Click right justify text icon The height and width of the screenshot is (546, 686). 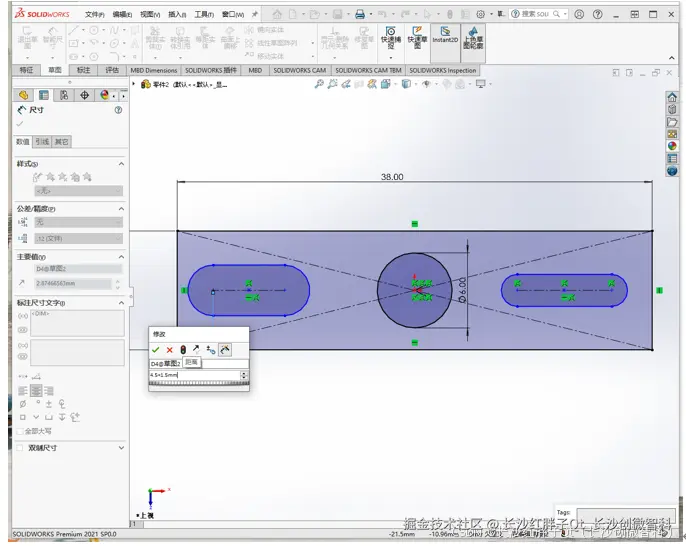[49, 391]
